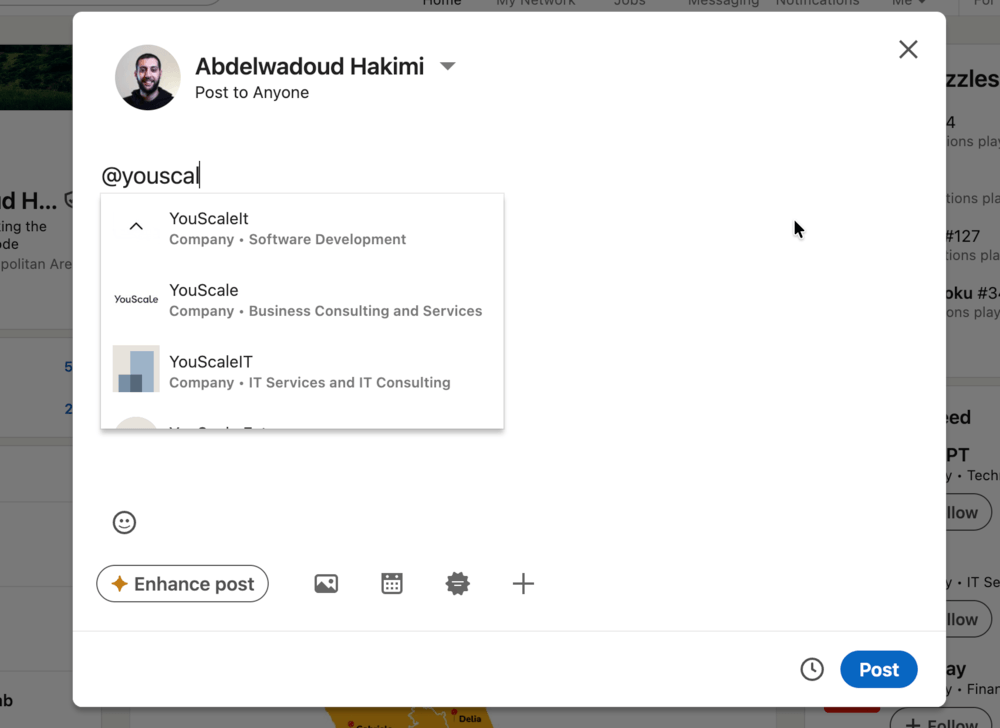
Task: Click the Post to Anyone label
Action: pos(252,93)
